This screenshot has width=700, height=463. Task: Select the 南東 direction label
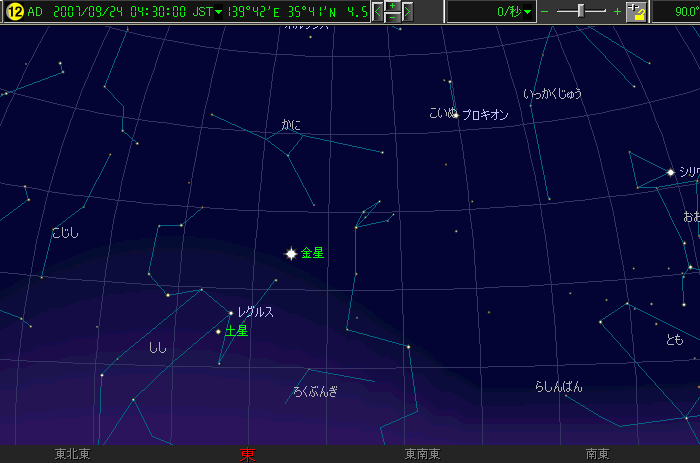pos(597,454)
